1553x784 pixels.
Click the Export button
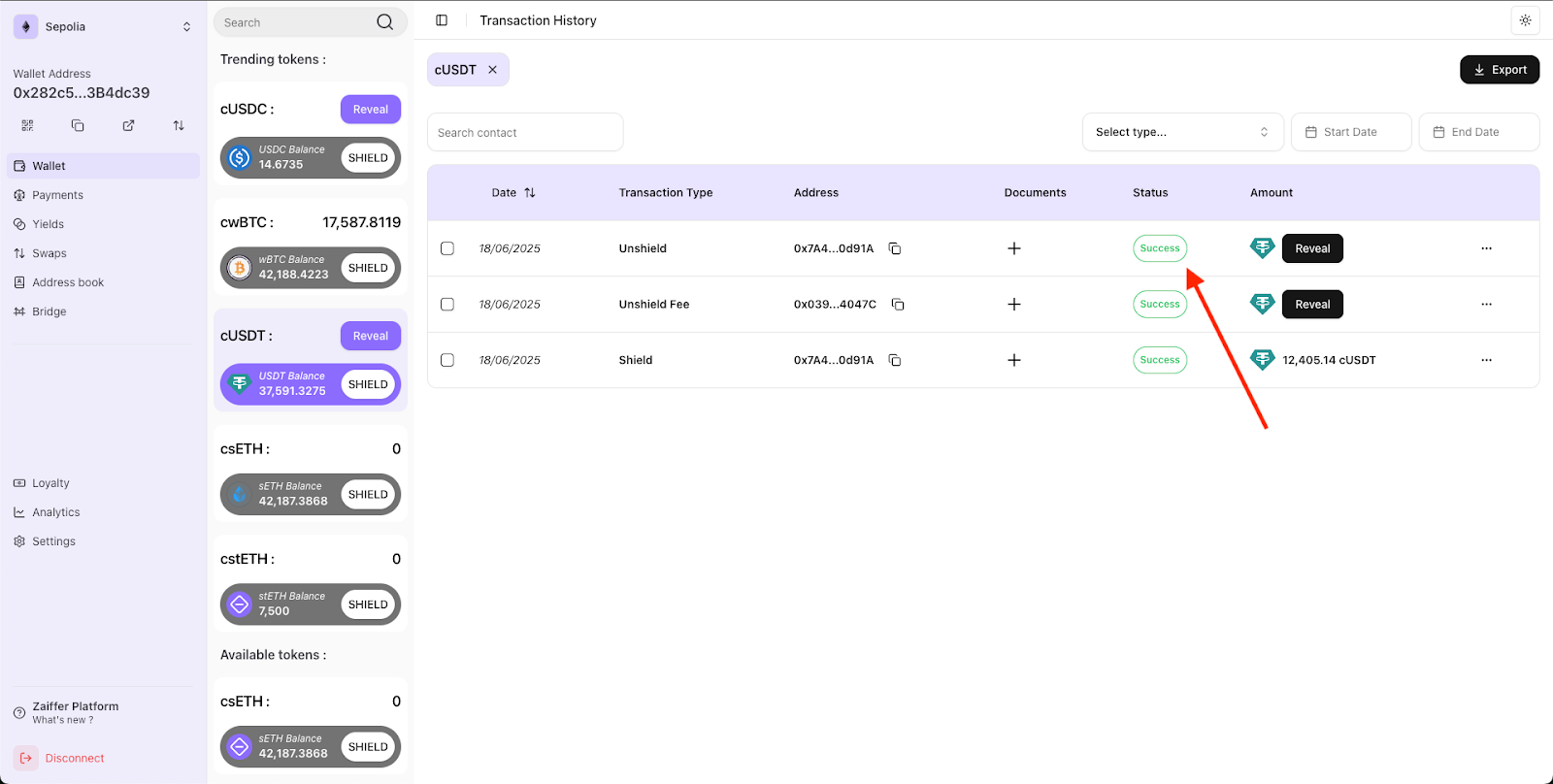click(1500, 70)
